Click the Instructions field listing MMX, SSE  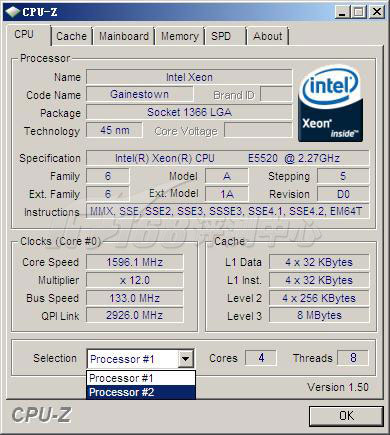pos(228,211)
